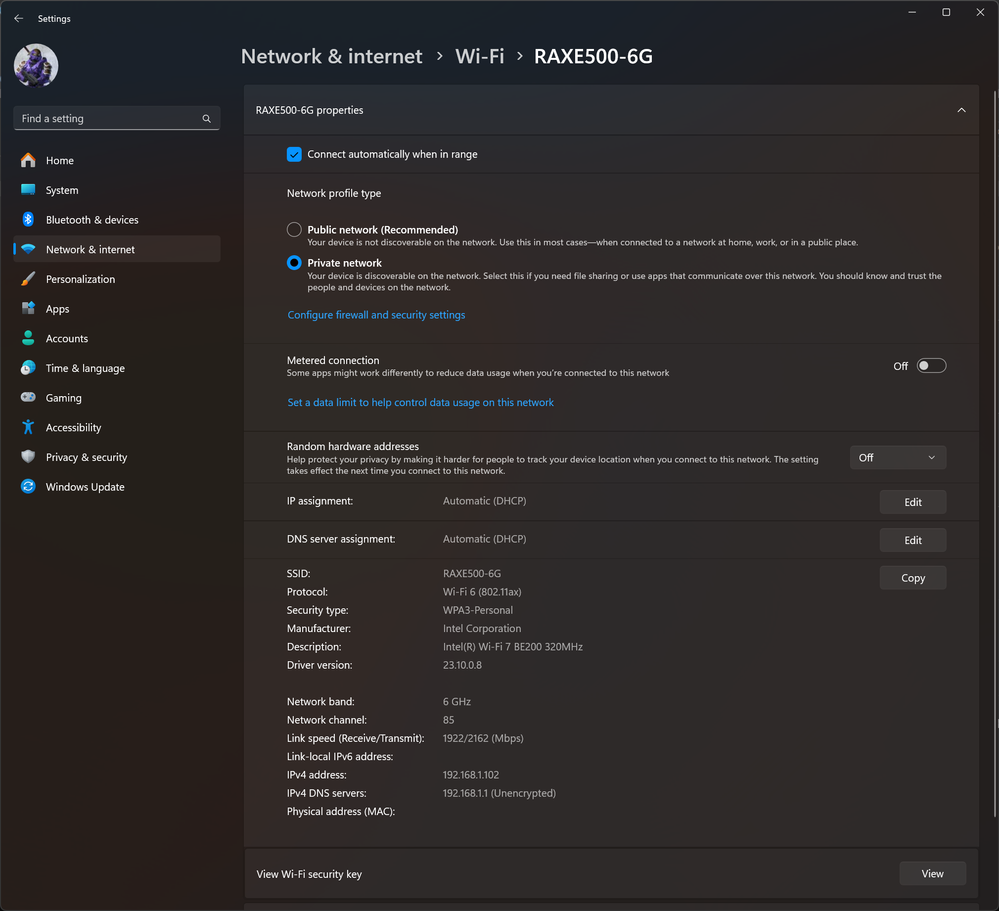999x911 pixels.
Task: Click link speed 1922/2162 (Mbps)
Action: click(483, 738)
